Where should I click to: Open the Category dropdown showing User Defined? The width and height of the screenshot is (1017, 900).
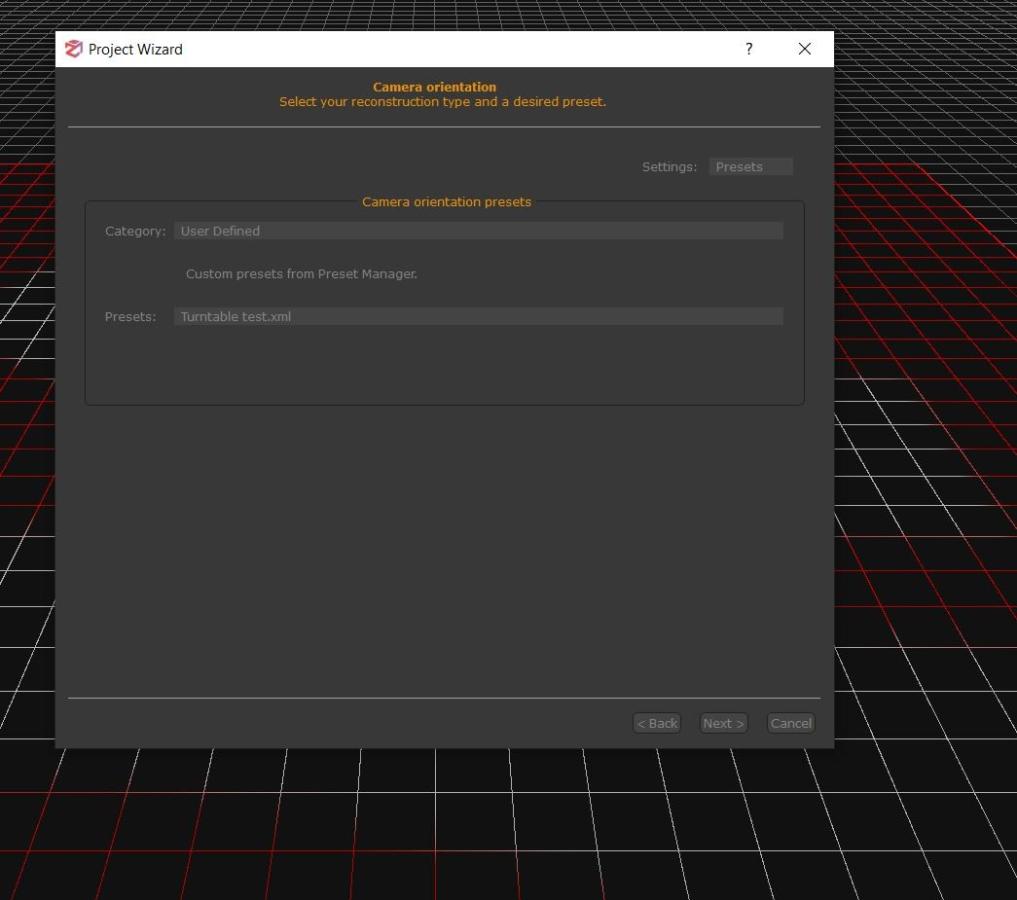(478, 231)
